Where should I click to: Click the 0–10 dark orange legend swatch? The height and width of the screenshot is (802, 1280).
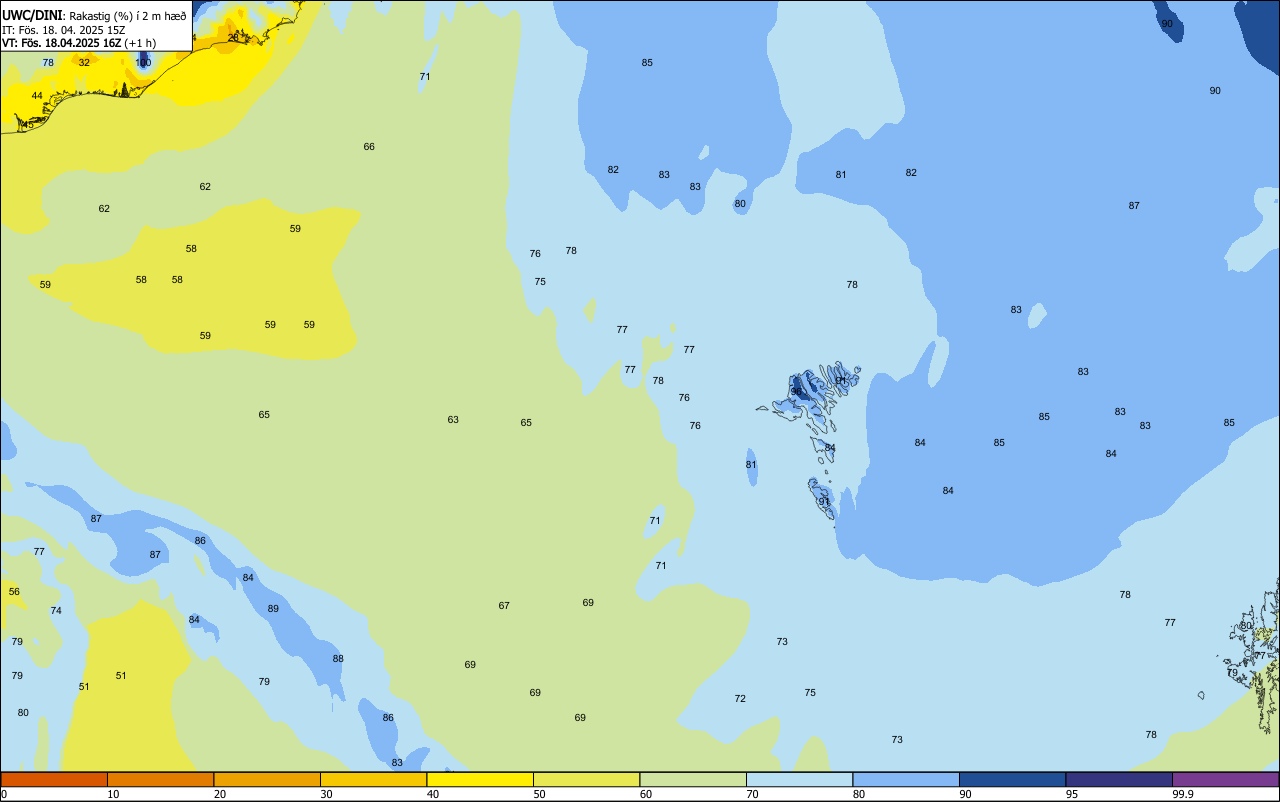click(x=54, y=779)
